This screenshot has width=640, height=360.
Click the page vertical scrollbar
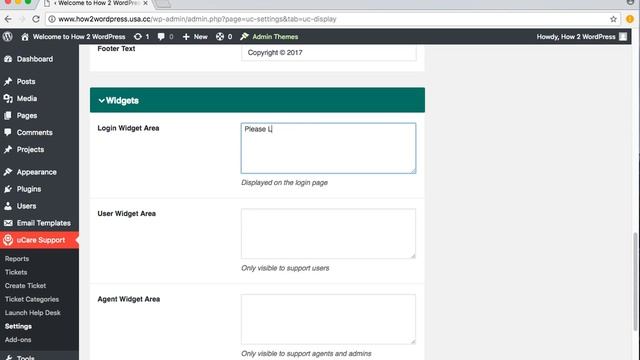coord(635,282)
